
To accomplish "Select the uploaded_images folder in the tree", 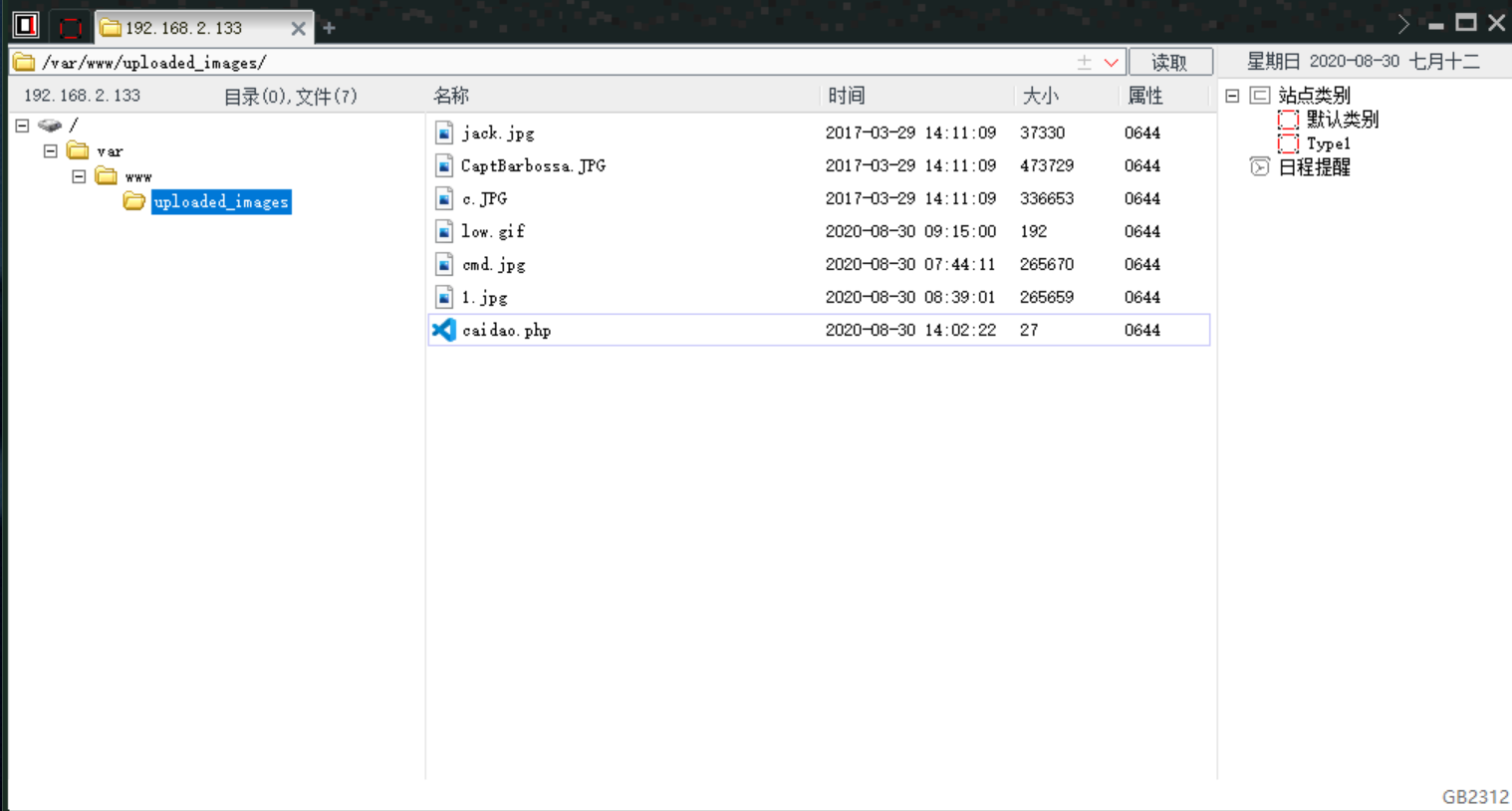I will coord(221,202).
